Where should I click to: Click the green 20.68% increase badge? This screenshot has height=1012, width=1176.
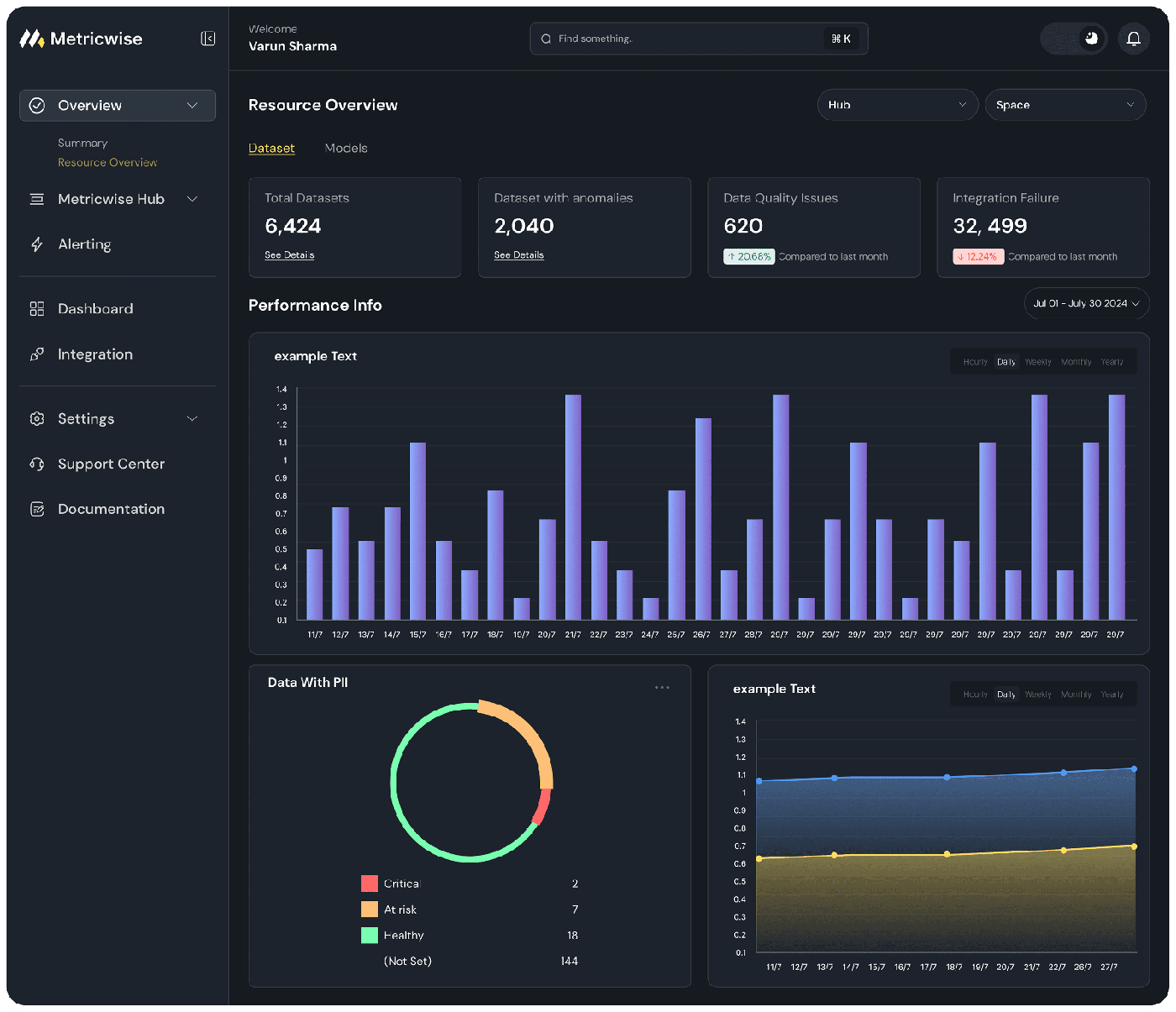point(749,257)
